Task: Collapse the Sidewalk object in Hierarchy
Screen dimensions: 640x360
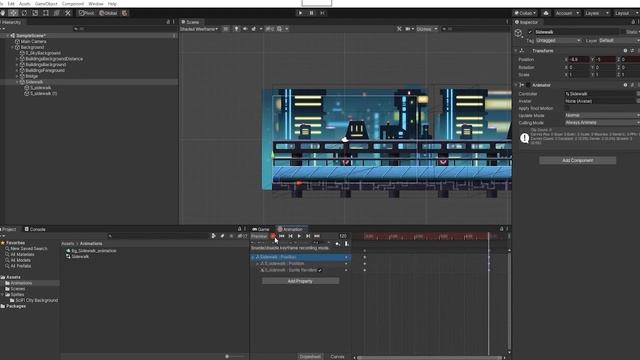Action: point(17,82)
